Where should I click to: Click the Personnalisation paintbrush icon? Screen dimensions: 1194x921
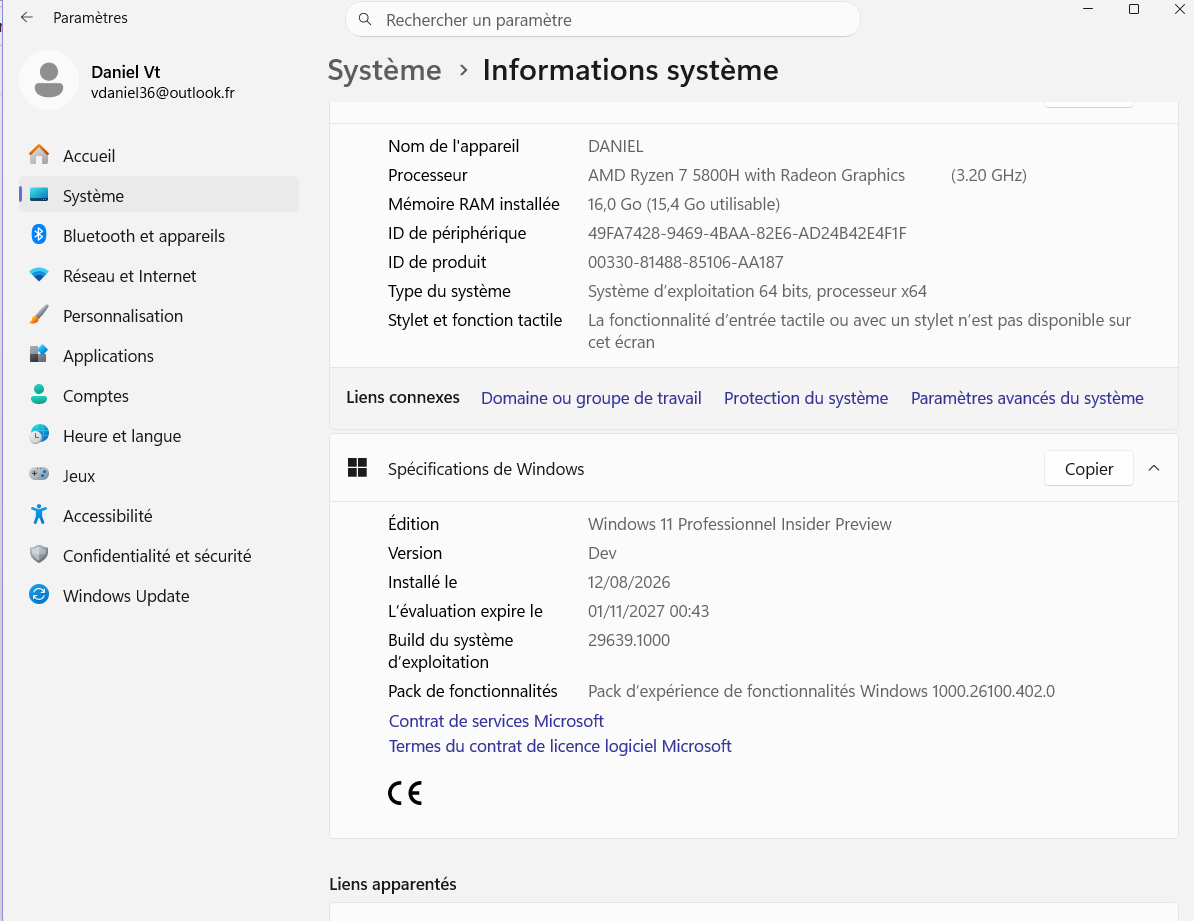pos(39,315)
